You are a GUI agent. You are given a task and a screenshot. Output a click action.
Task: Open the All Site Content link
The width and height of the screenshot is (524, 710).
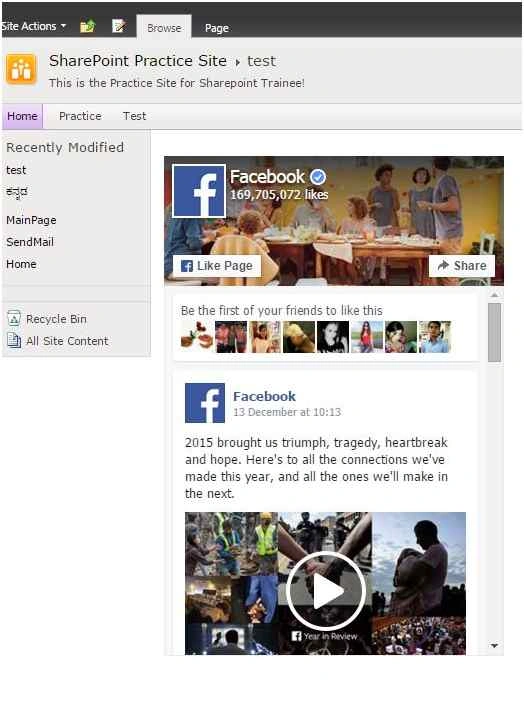67,341
